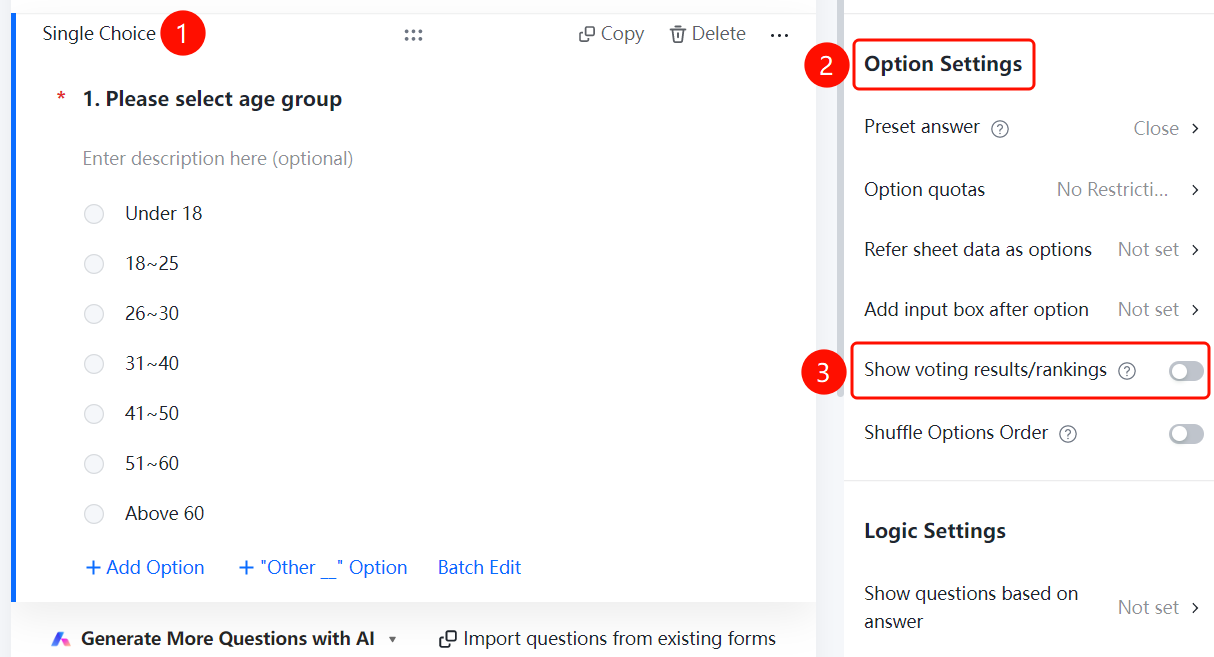This screenshot has width=1214, height=657.
Task: Click the "Close" value of Preset answer
Action: (x=1156, y=129)
